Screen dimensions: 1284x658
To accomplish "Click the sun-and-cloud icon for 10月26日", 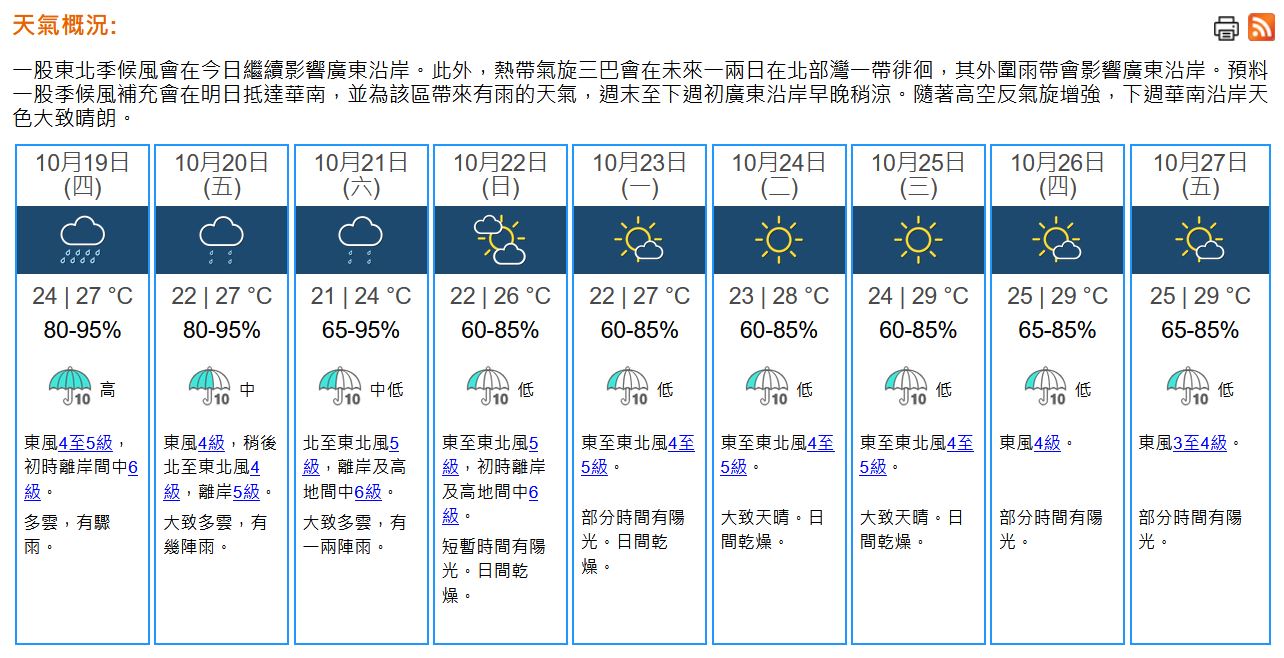I will tap(1057, 240).
